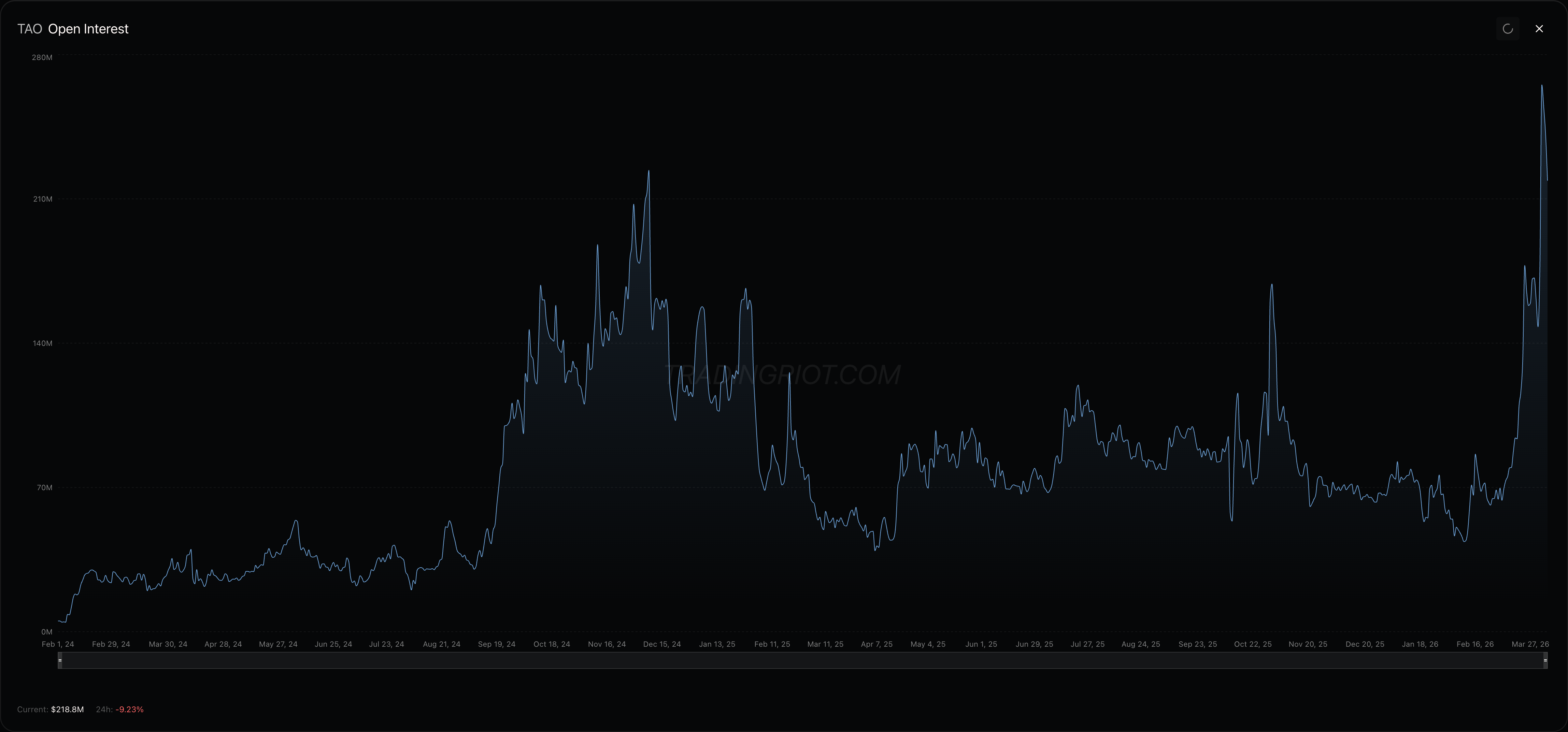This screenshot has height=732, width=1568.
Task: Click the 280M y-axis label
Action: (42, 58)
